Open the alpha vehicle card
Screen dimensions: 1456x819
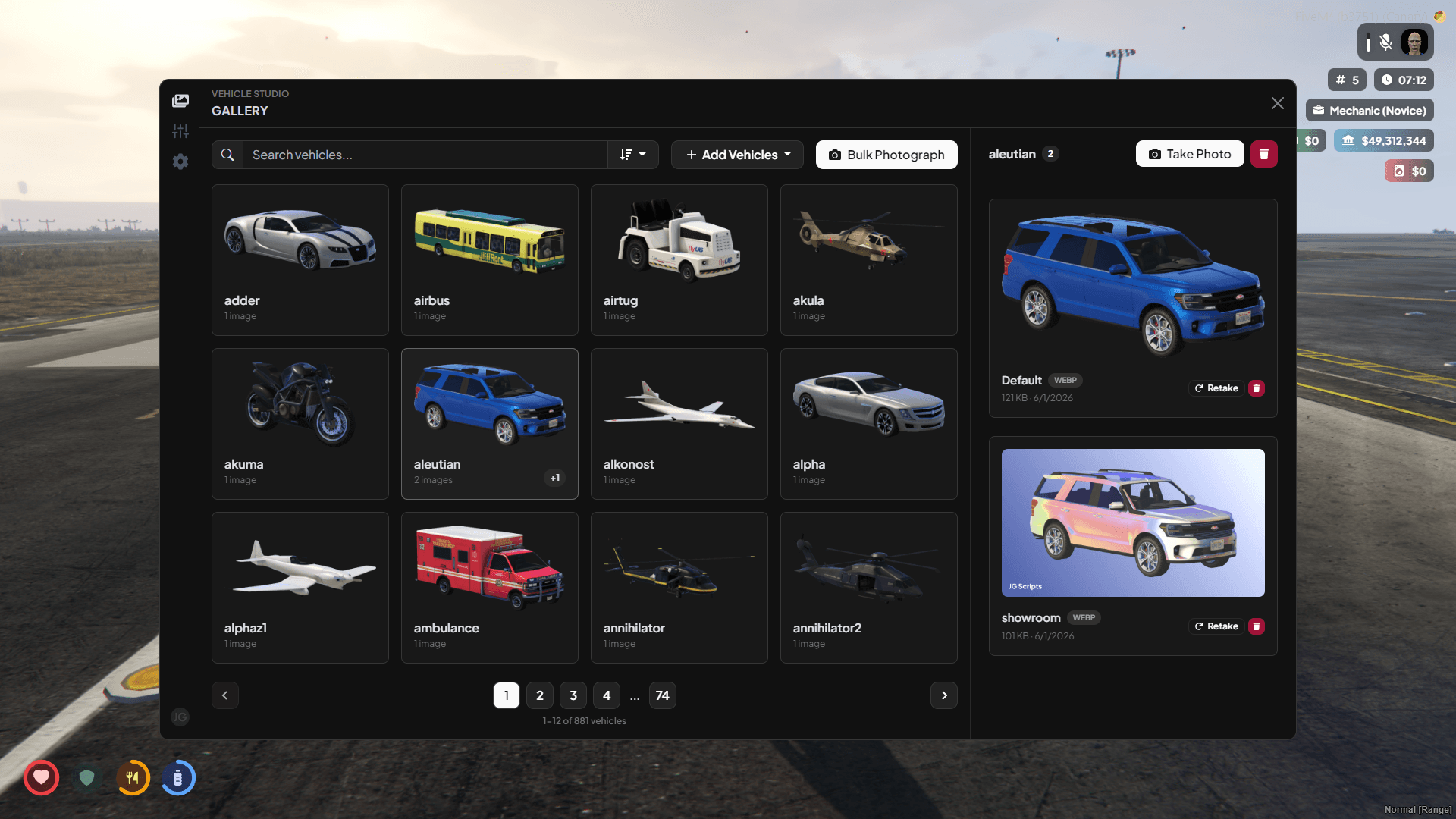point(869,424)
